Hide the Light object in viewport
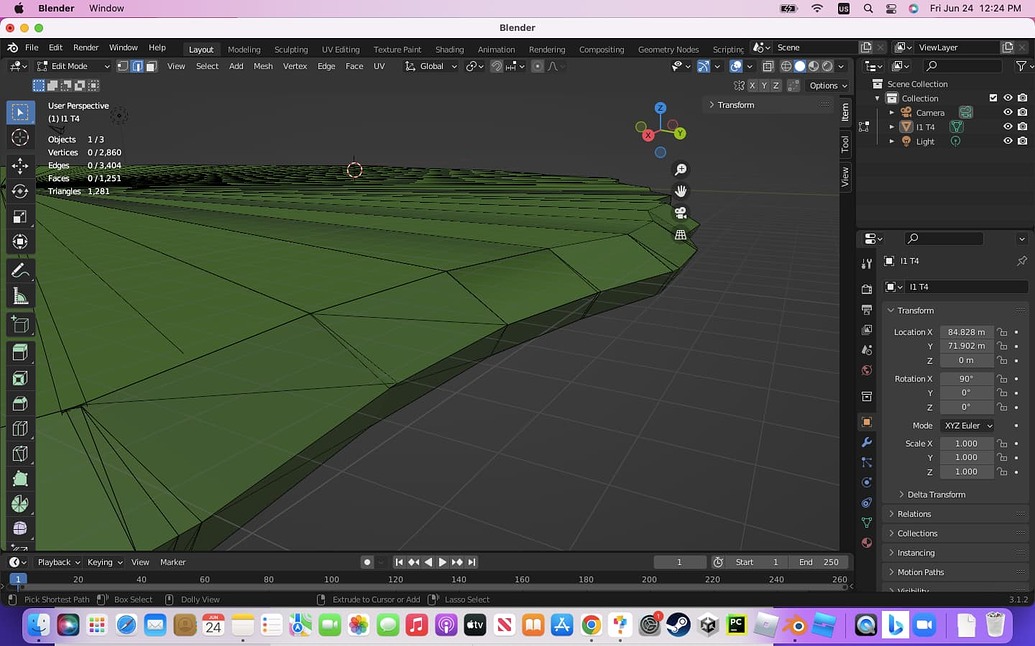Screen dimensions: 1035x646 1007,141
